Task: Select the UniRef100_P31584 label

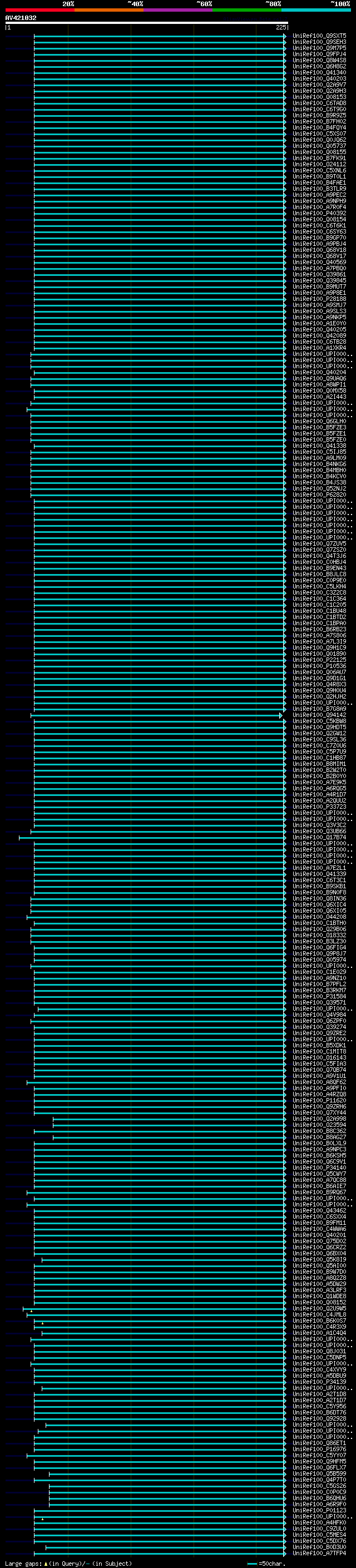Action: (319, 996)
